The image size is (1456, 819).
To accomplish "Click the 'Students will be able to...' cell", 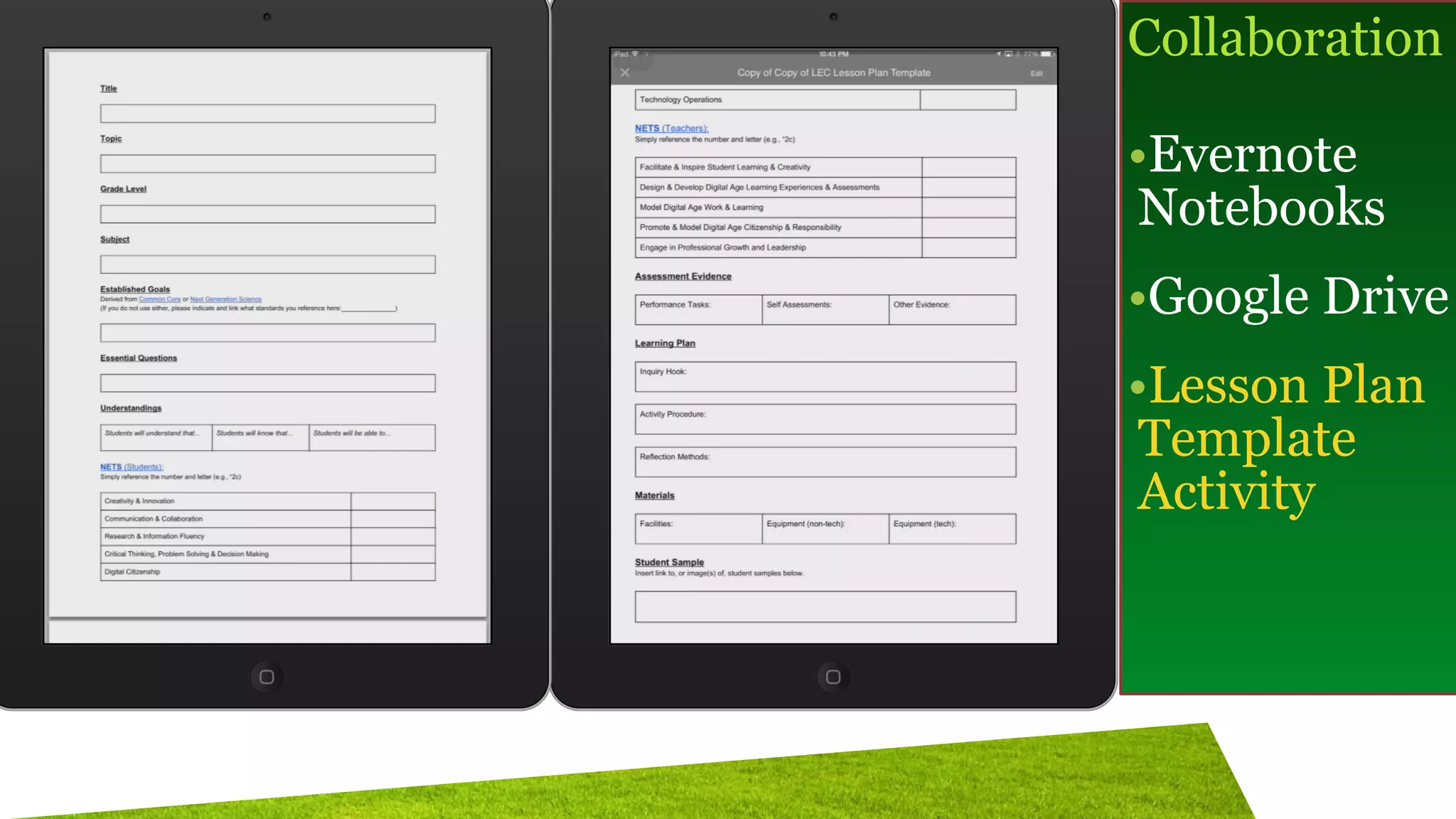I will pyautogui.click(x=373, y=438).
